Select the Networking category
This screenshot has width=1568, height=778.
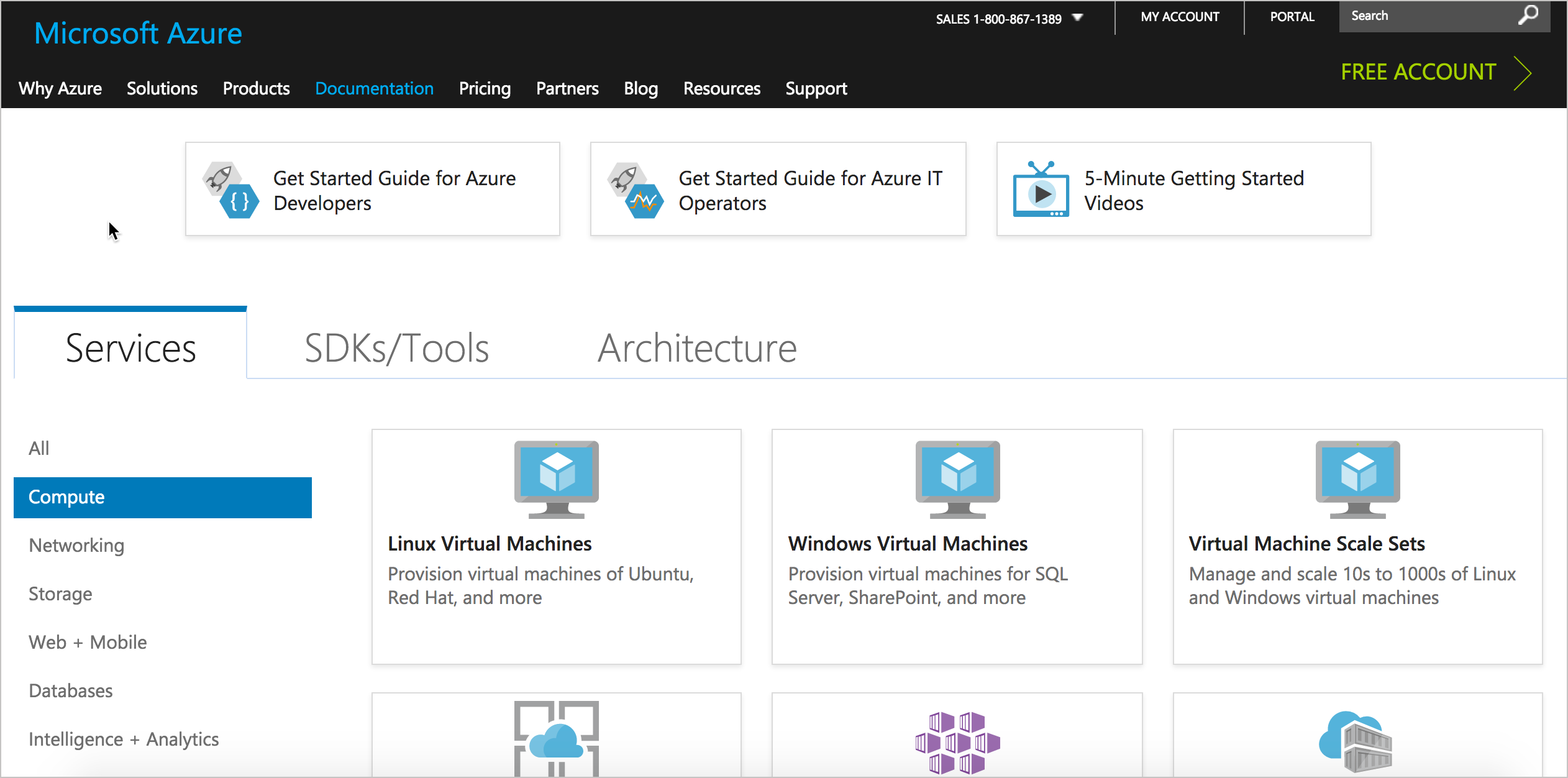(x=76, y=545)
